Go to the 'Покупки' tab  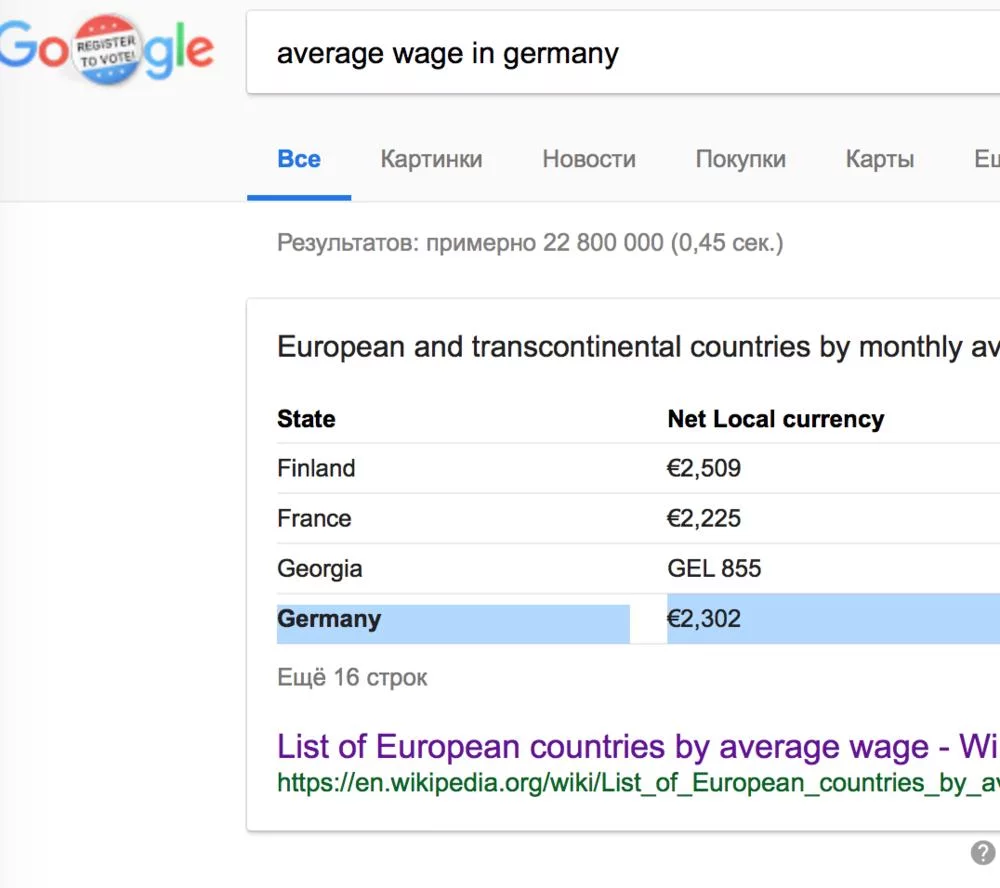coord(741,159)
